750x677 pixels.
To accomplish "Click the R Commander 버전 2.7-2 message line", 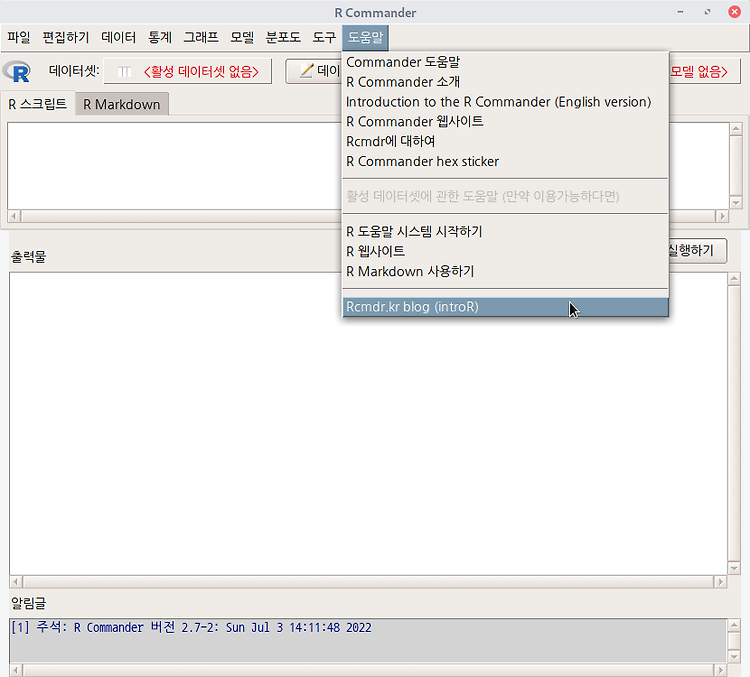I will click(x=191, y=627).
